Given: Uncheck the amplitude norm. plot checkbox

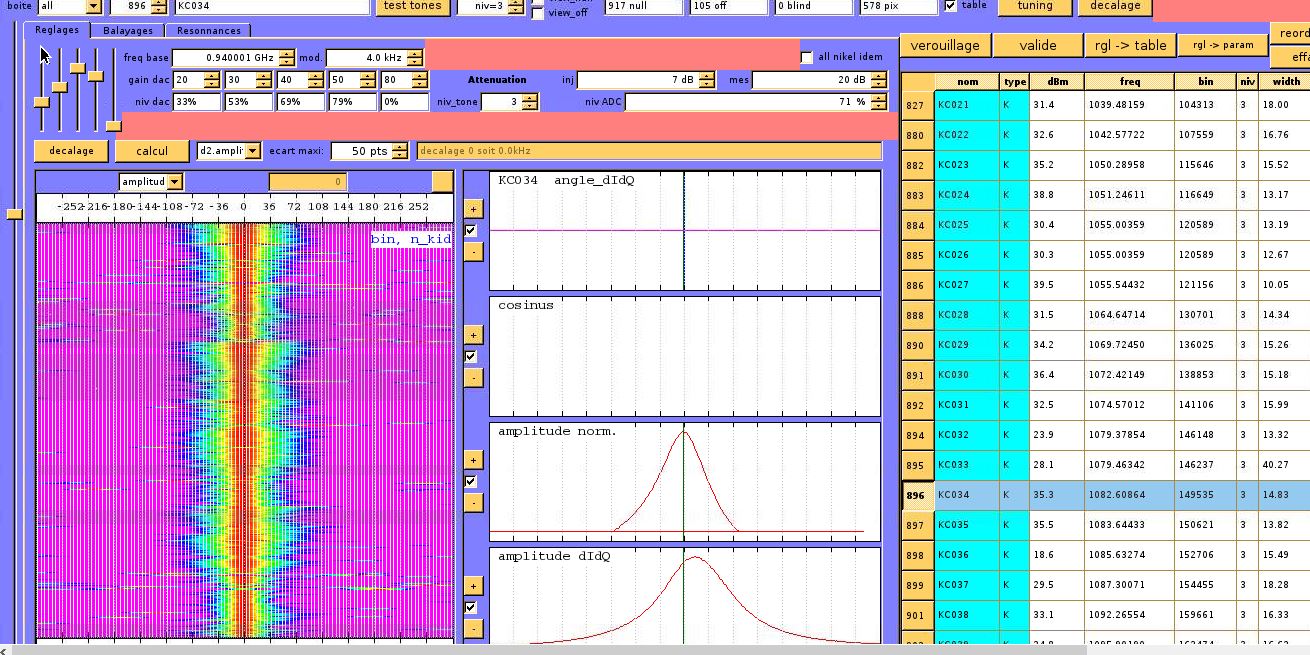Looking at the screenshot, I should (471, 481).
